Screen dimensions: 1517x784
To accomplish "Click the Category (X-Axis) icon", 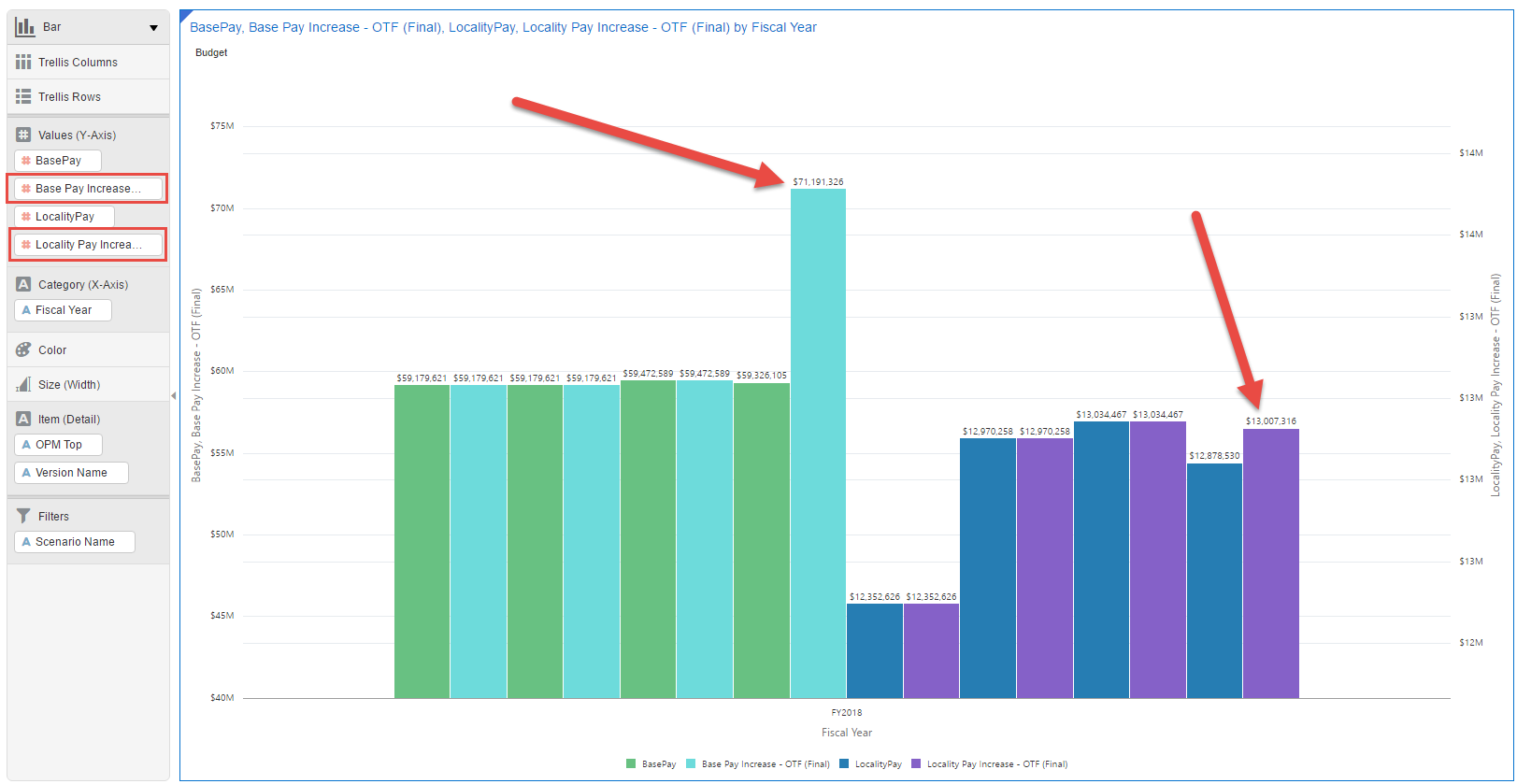I will coord(23,285).
